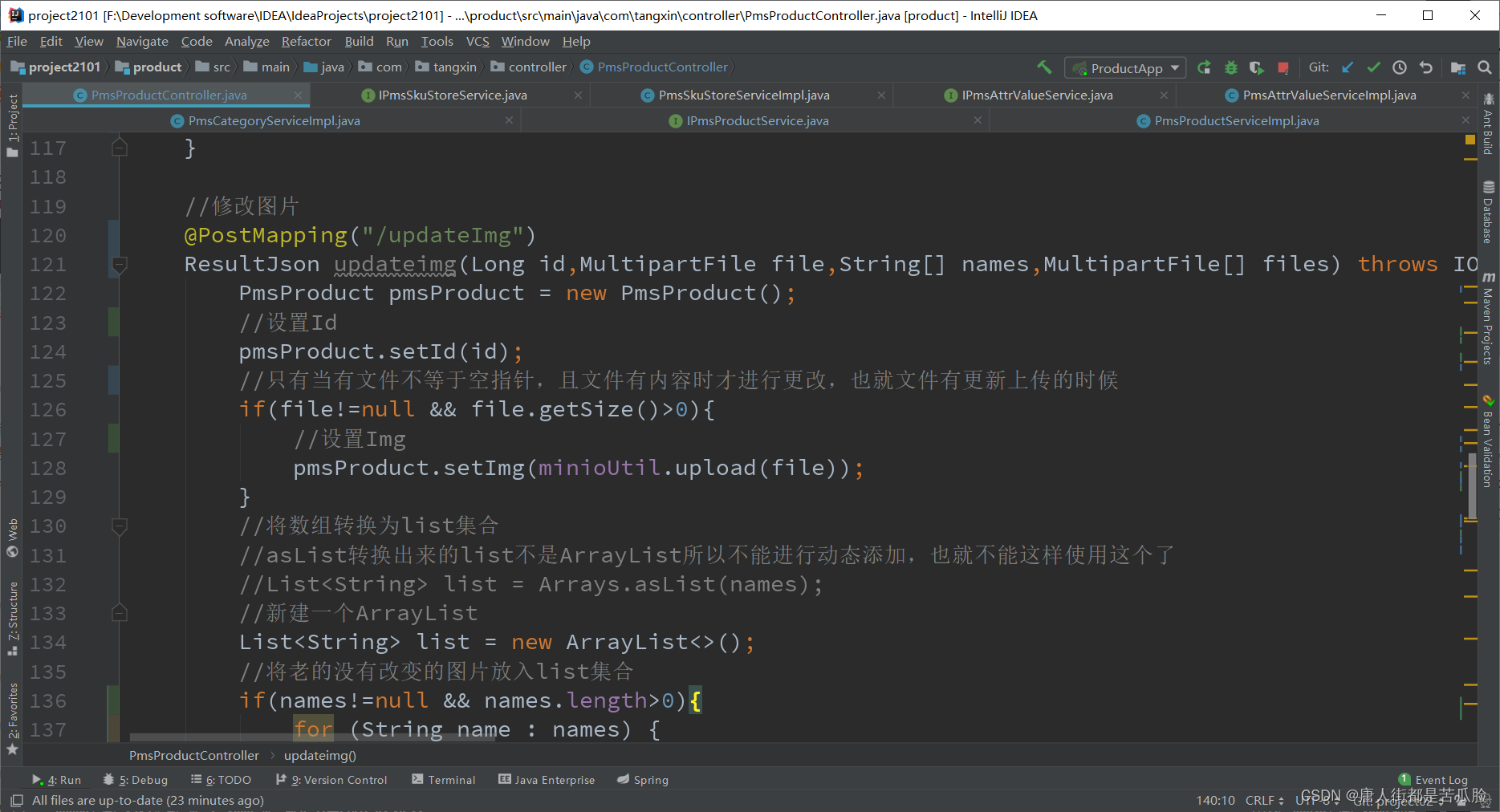Open the File menu

click(x=17, y=42)
